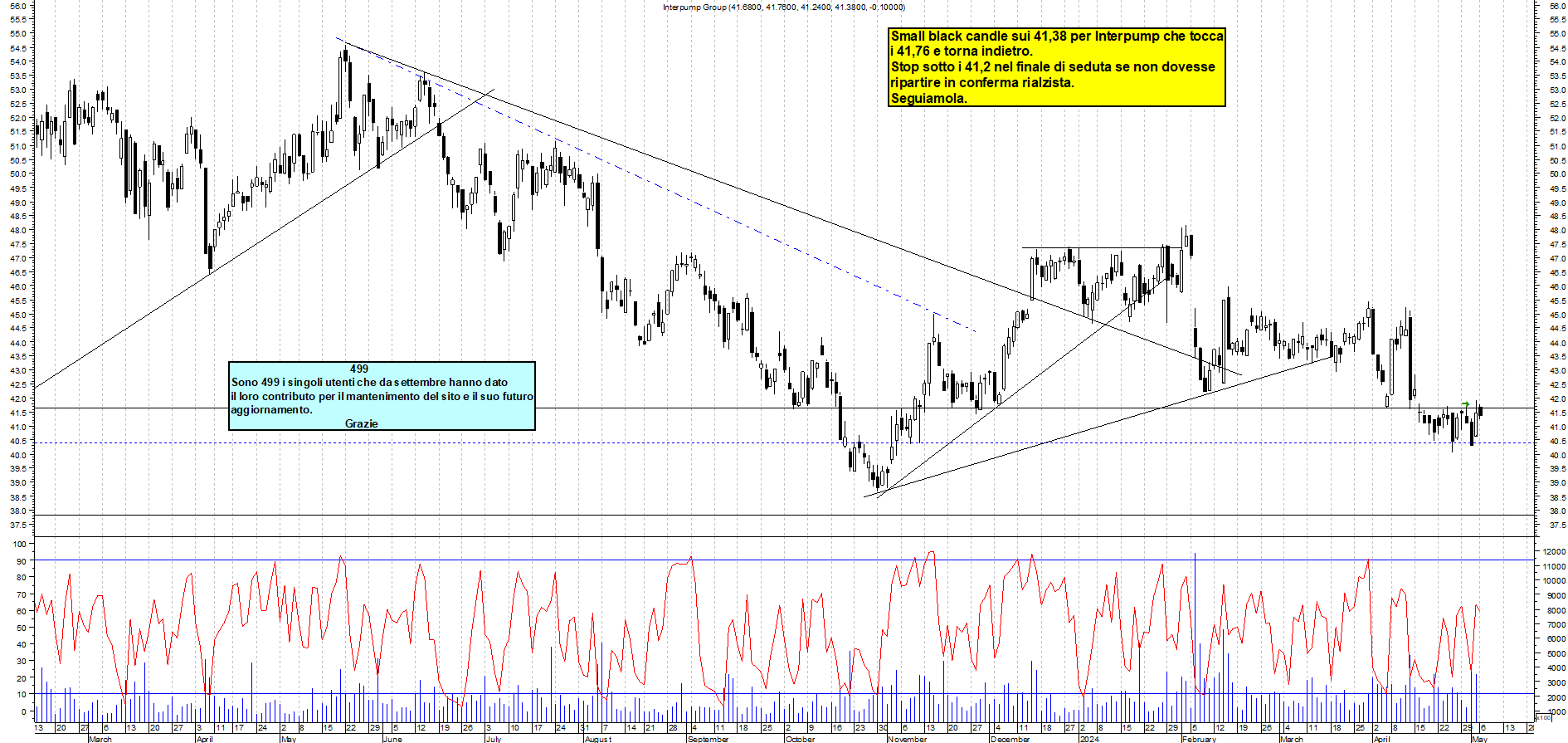Select the word 'Seguiamola.' in the yellow note
The image size is (1568, 743).
tap(929, 99)
